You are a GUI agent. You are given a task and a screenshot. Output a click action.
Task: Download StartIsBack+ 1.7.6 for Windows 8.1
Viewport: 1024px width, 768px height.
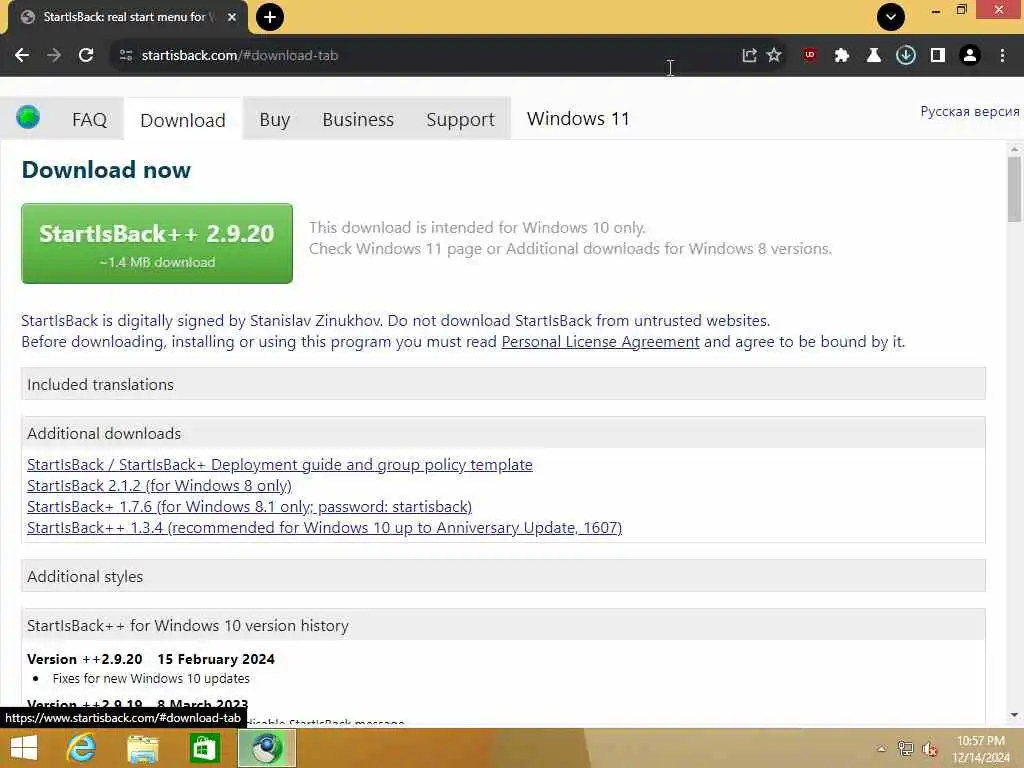249,506
